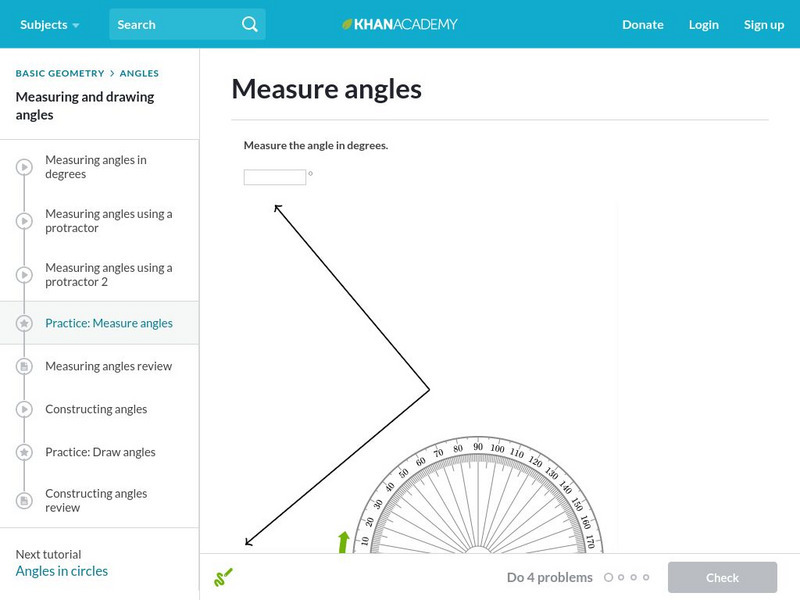Click the star icon beside Practice: Draw angles
800x600 pixels.
pos(25,452)
